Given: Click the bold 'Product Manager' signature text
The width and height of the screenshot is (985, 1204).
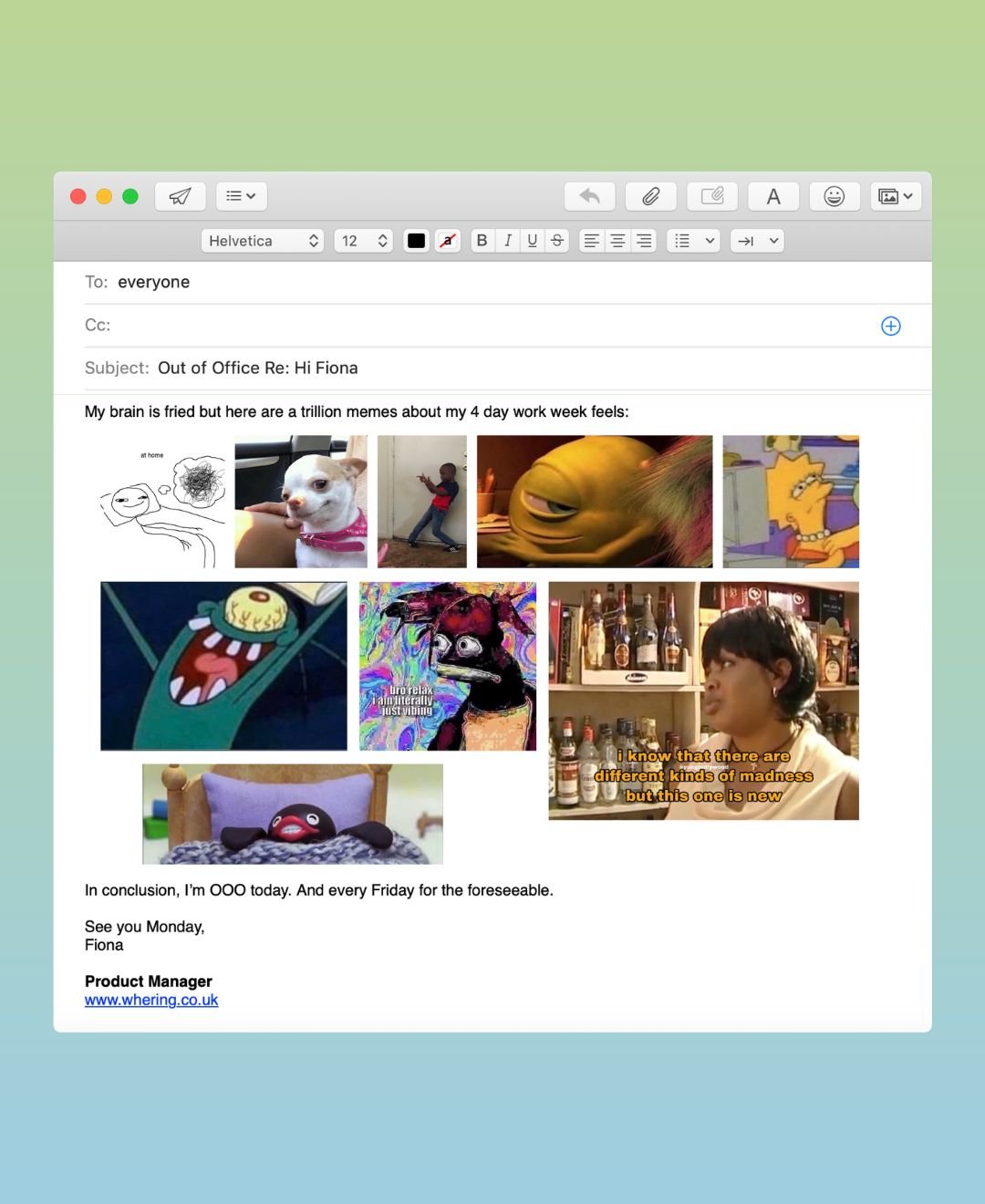Looking at the screenshot, I should [x=149, y=981].
